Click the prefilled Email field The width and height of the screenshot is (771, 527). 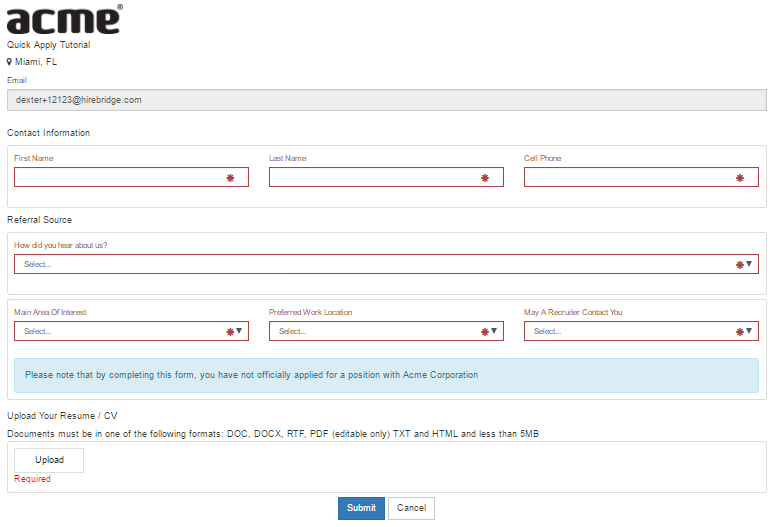point(386,100)
